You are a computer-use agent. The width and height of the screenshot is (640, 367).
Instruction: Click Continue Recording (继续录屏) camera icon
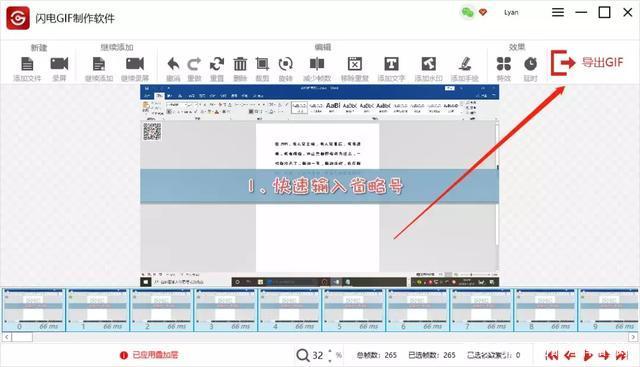(x=135, y=64)
